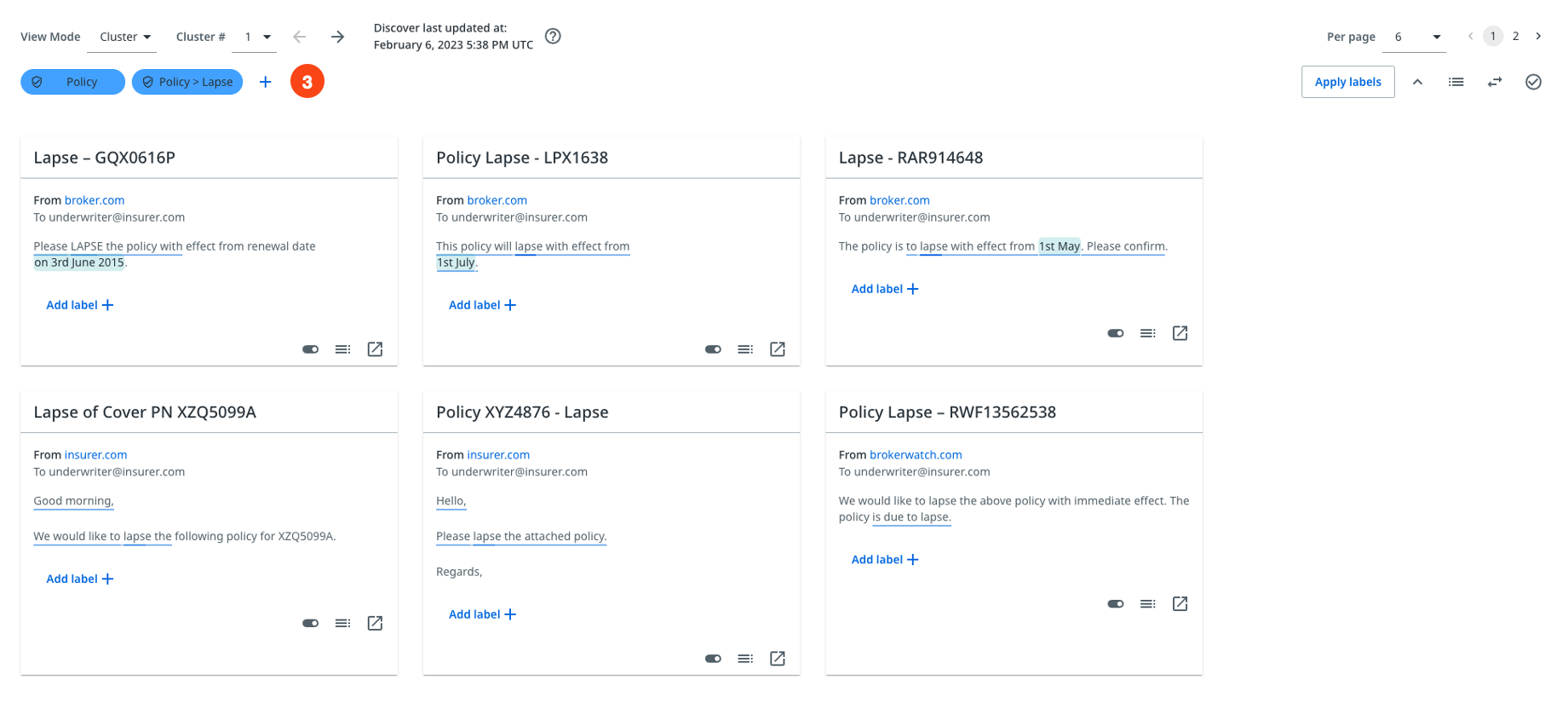Click the plus icon to add label filter
1568x703 pixels.
pyautogui.click(x=266, y=82)
